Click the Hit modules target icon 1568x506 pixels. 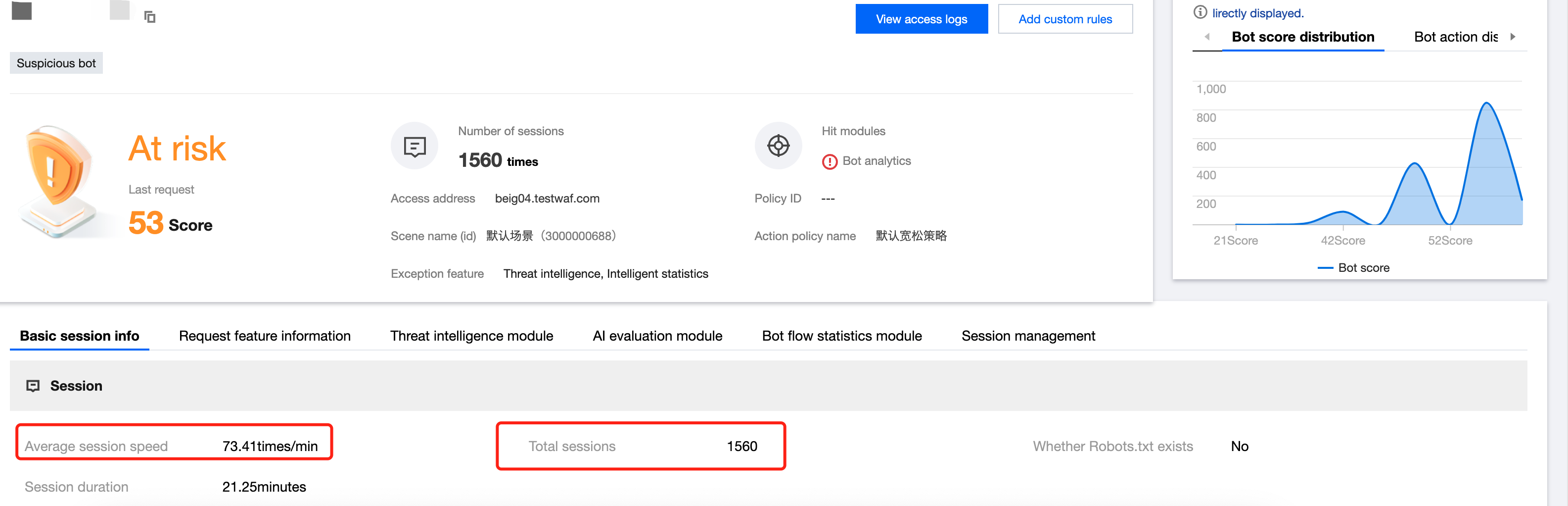point(778,147)
